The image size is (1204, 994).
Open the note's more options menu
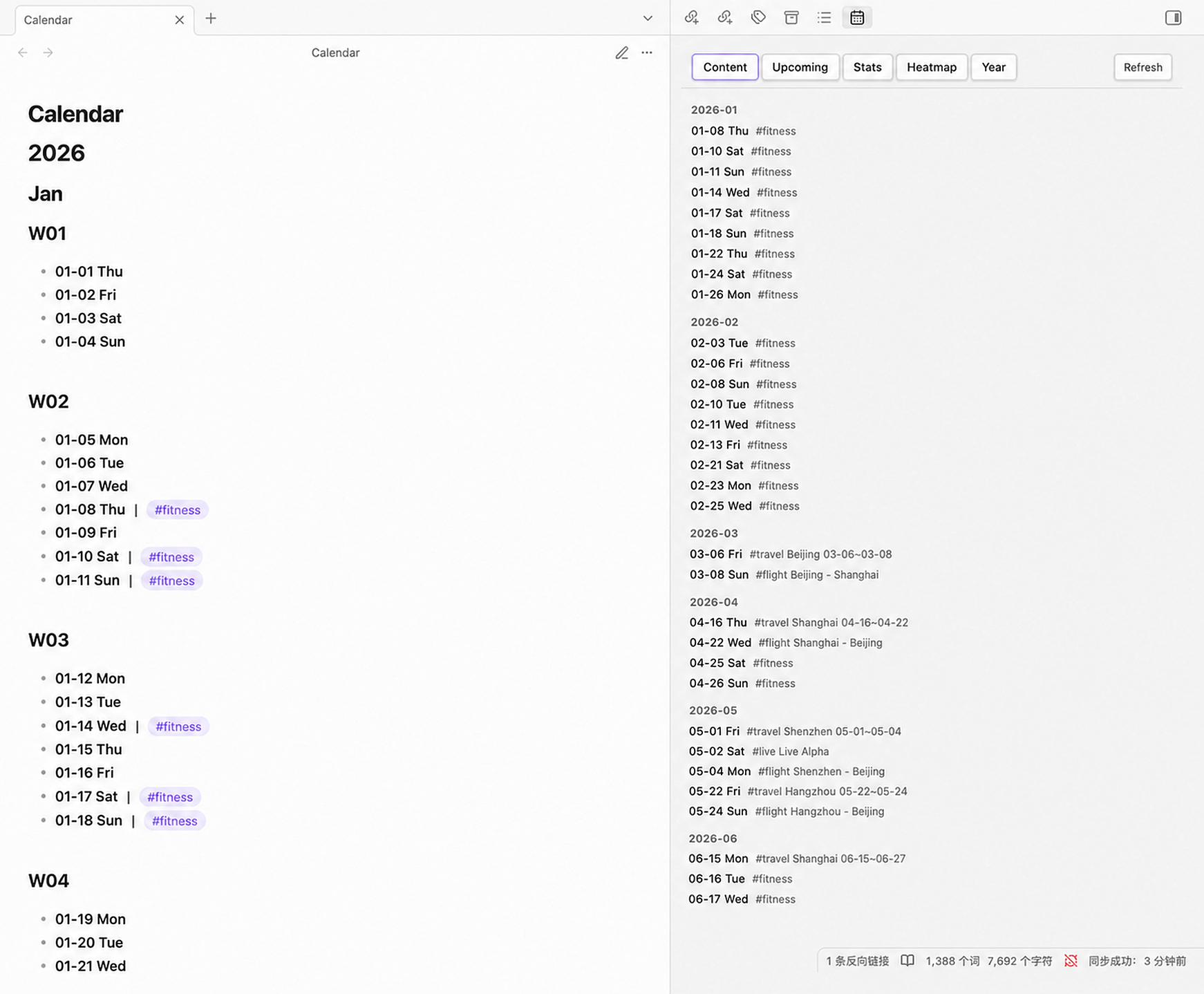(647, 53)
